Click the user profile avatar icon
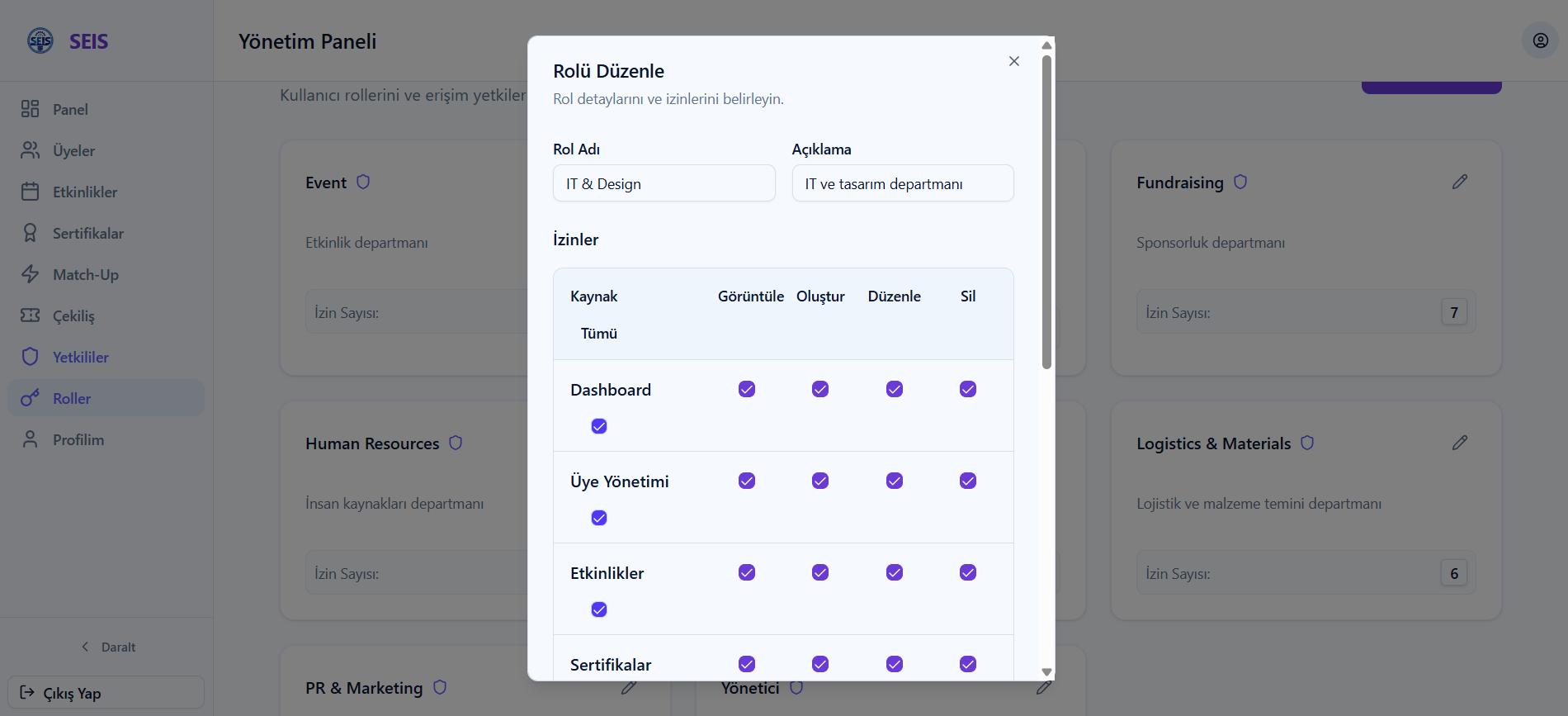This screenshot has width=1568, height=716. click(x=1540, y=40)
